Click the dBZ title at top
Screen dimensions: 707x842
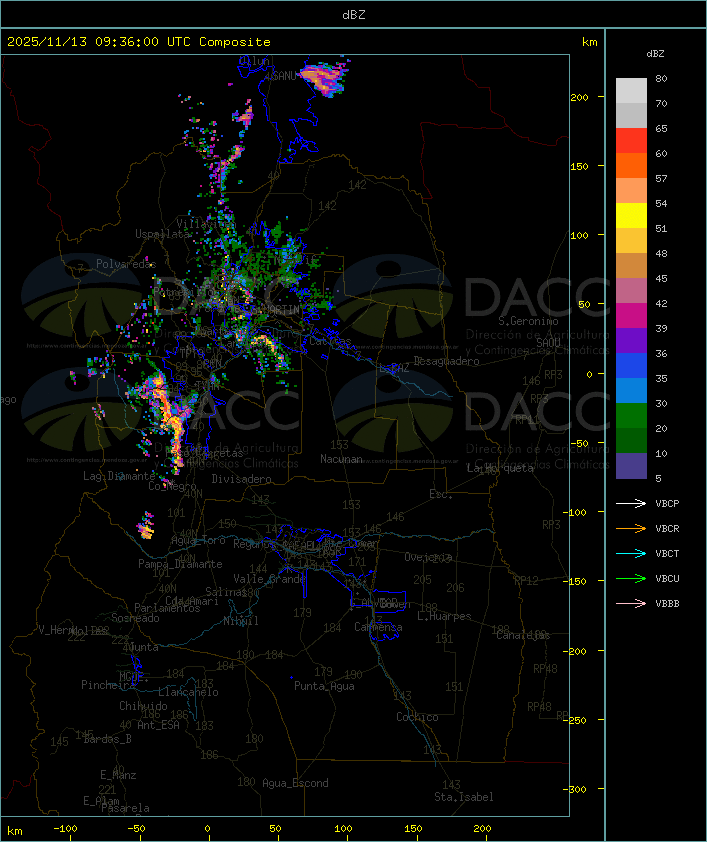[354, 14]
